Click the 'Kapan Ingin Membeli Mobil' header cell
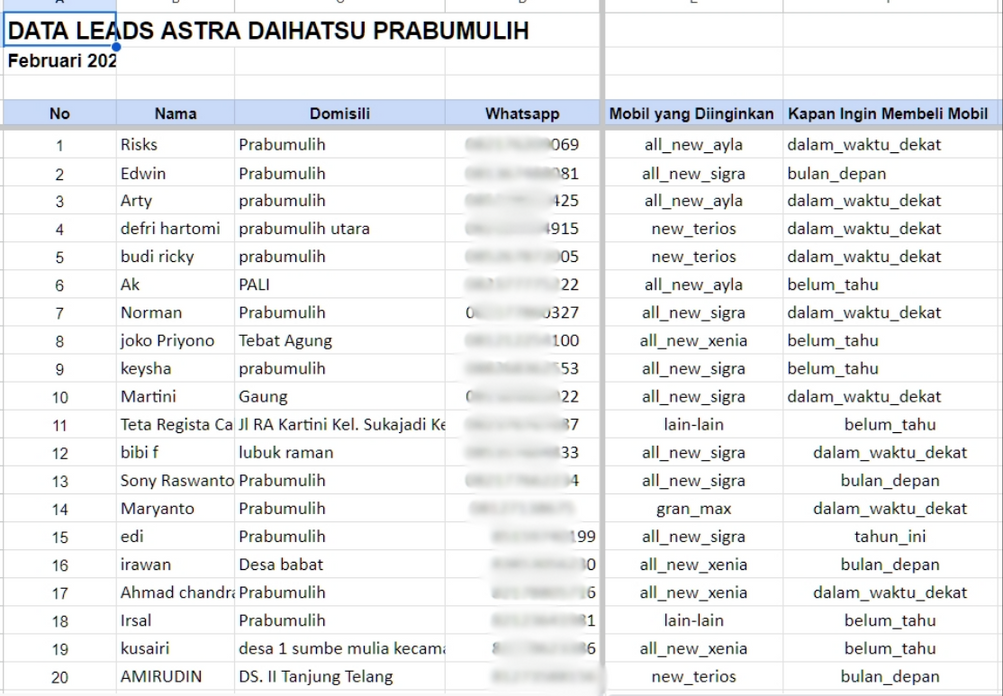The width and height of the screenshot is (1003, 696). click(892, 113)
